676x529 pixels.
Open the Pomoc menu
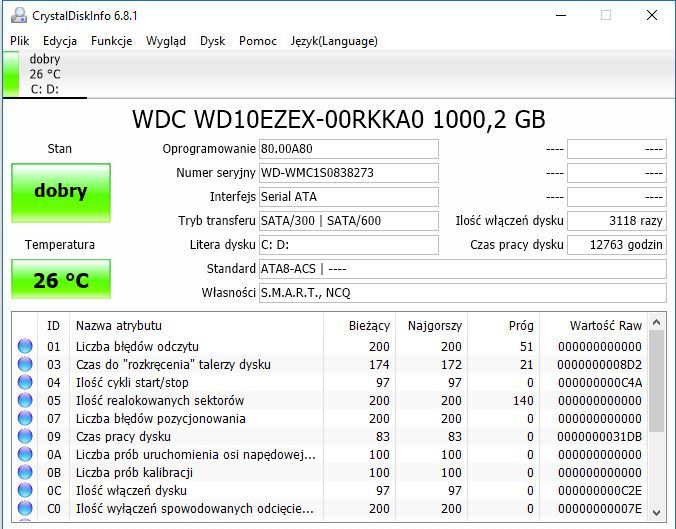point(258,41)
